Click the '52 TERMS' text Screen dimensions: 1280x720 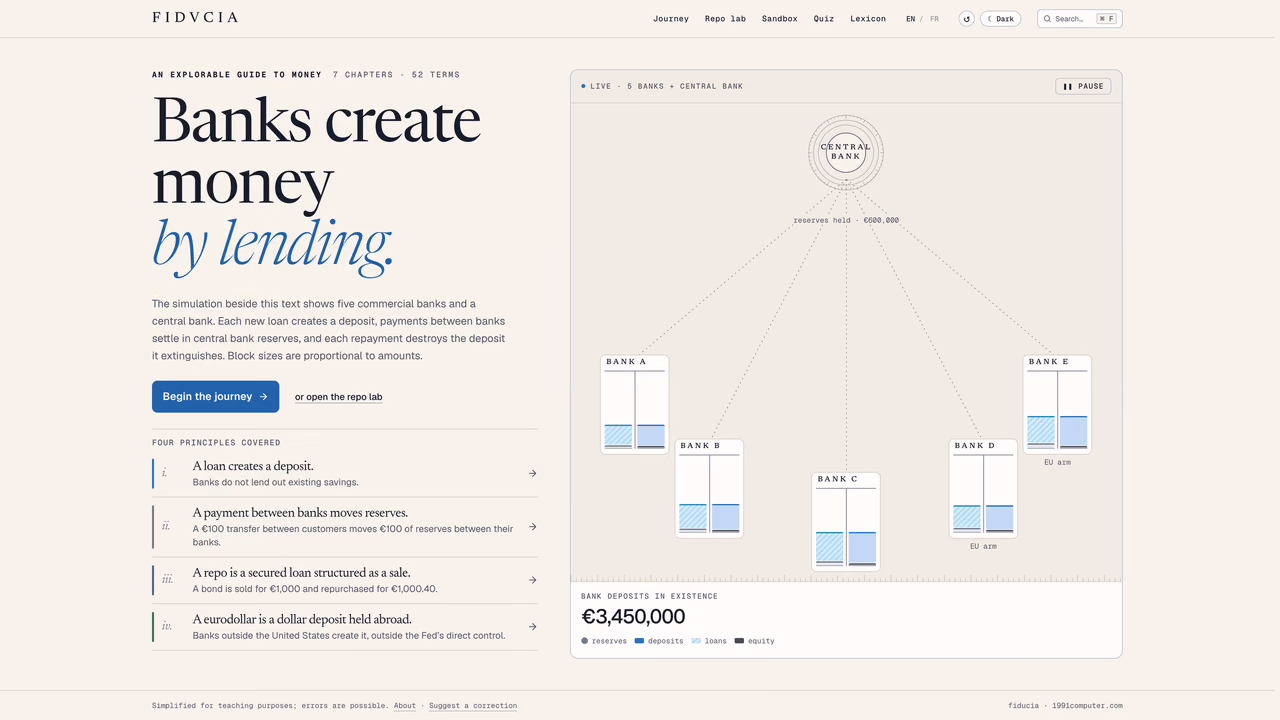[x=435, y=75]
